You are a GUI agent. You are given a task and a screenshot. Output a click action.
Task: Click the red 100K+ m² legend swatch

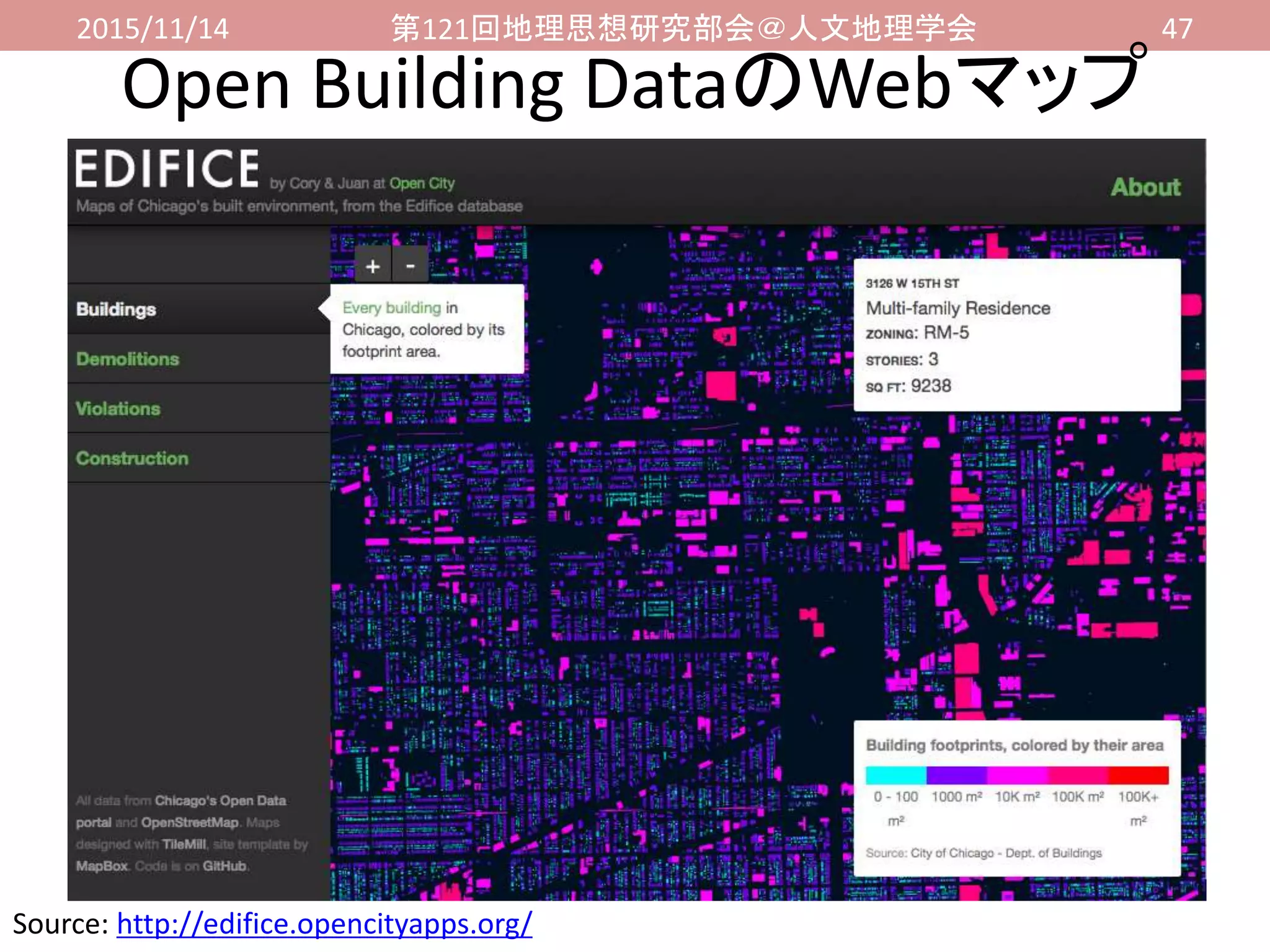click(1139, 775)
